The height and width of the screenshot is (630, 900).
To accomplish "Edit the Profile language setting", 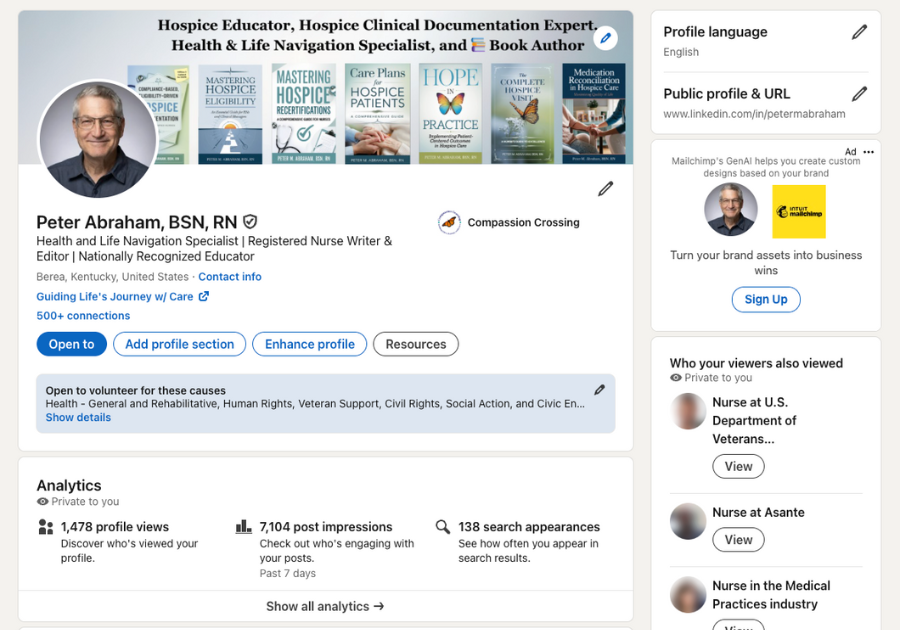I will [x=858, y=31].
